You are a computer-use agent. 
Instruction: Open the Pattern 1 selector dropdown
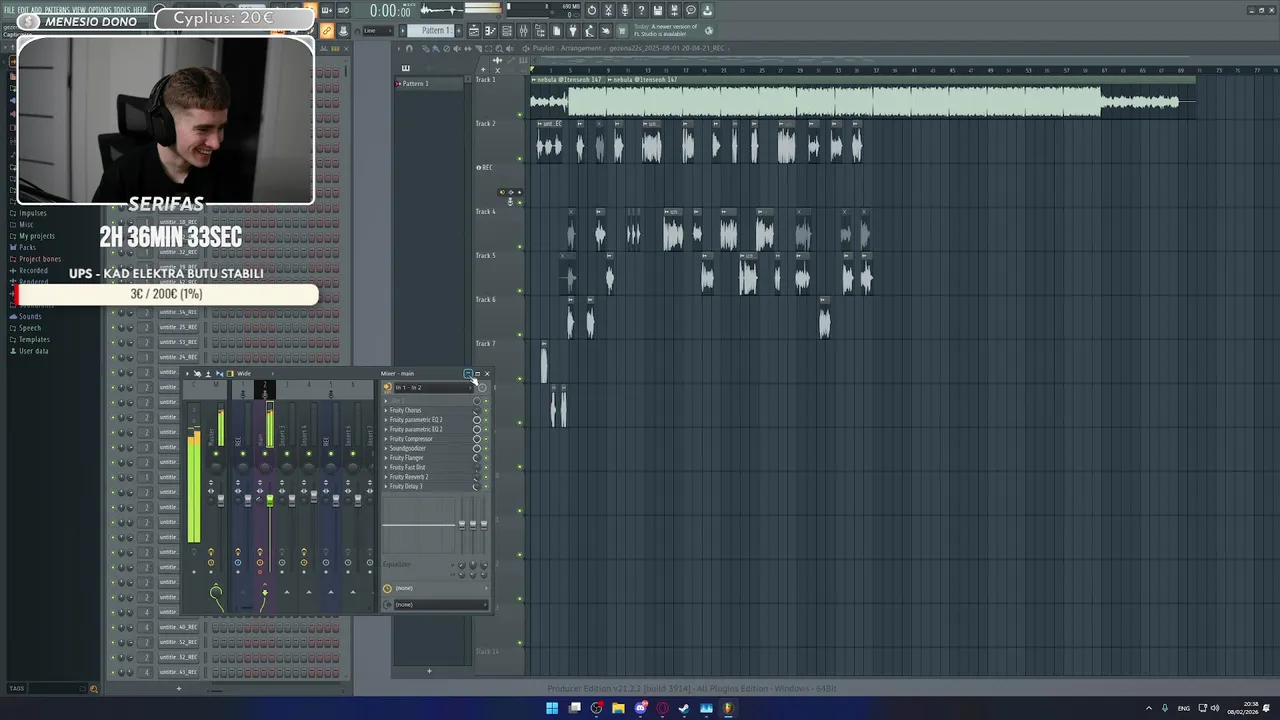[x=429, y=31]
